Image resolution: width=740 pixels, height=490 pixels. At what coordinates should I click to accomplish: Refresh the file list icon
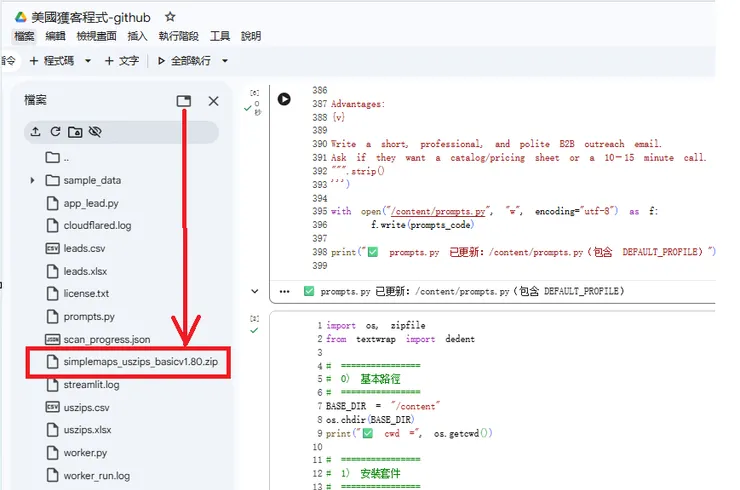pyautogui.click(x=55, y=132)
